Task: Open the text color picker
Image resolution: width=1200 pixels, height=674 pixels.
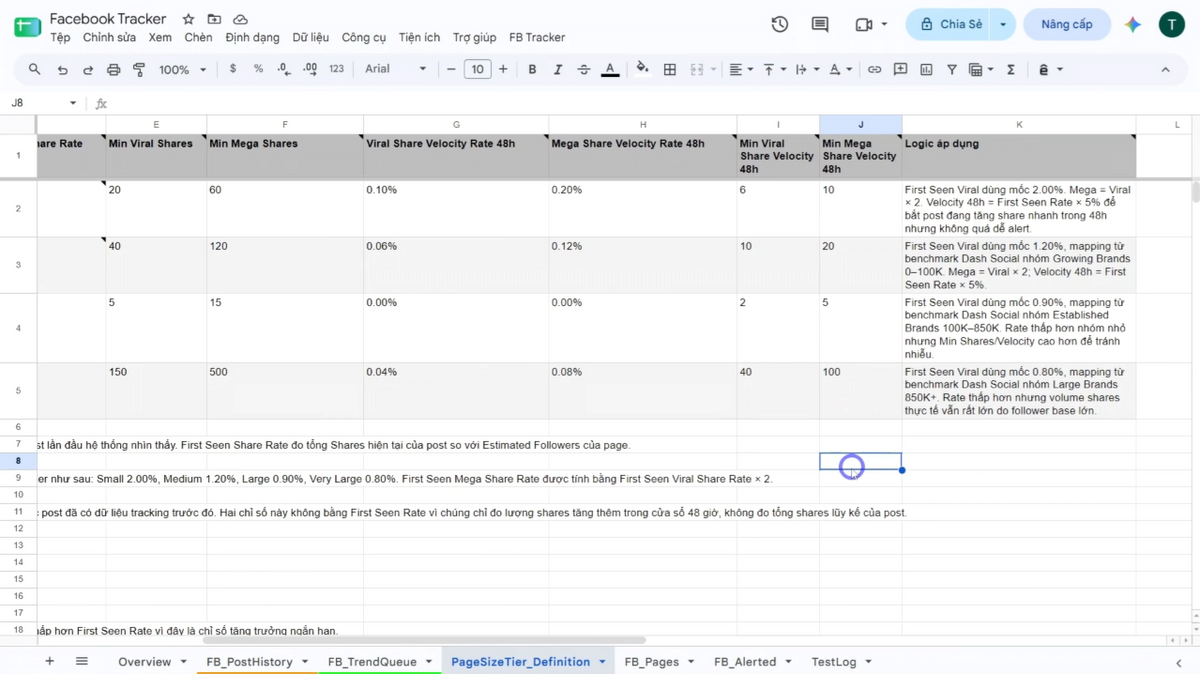Action: point(610,69)
